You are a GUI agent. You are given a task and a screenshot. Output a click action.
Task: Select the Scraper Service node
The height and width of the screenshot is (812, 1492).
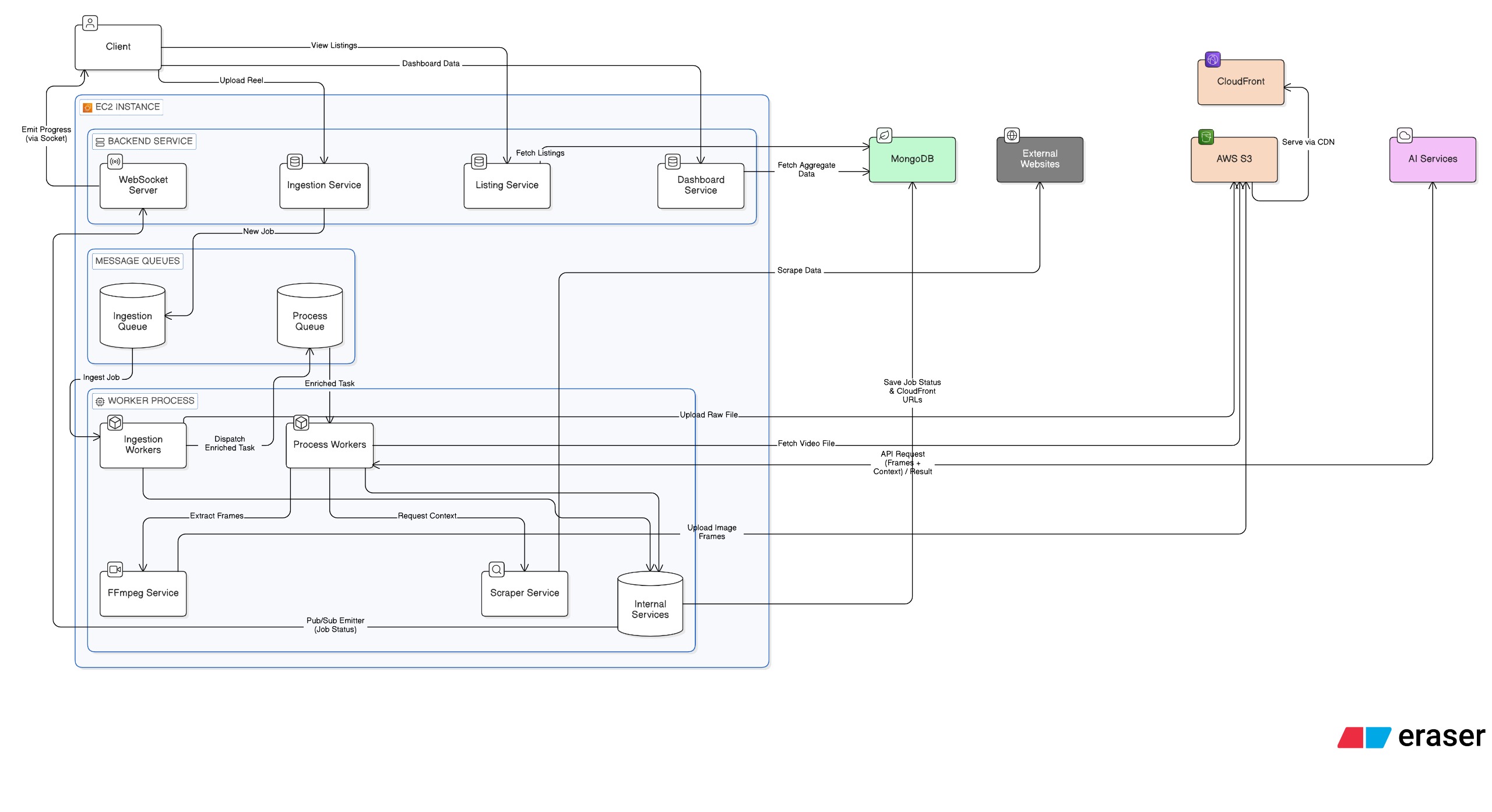pos(525,594)
